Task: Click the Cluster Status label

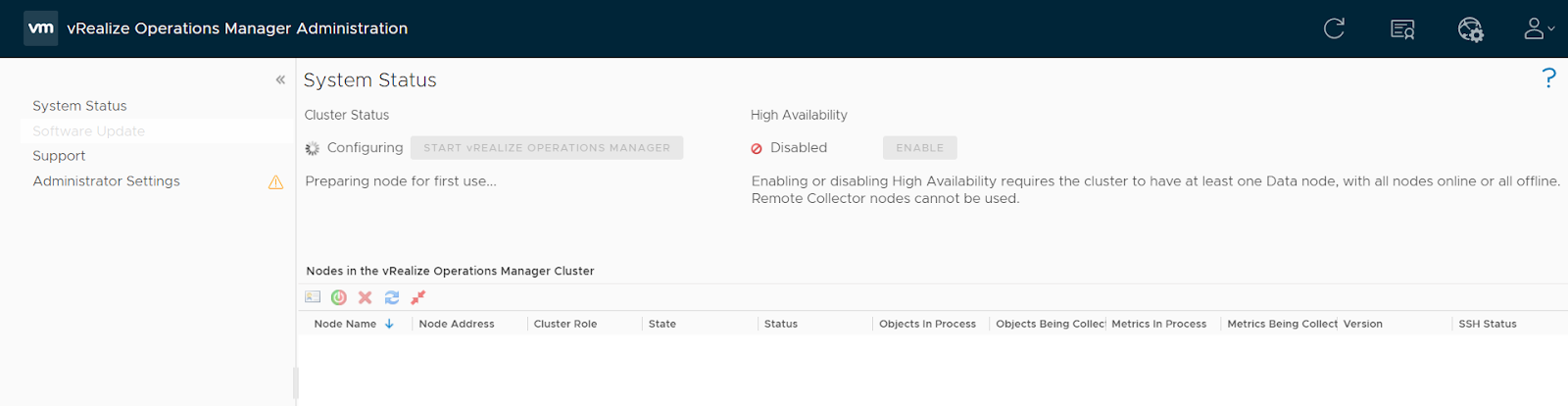Action: [347, 115]
